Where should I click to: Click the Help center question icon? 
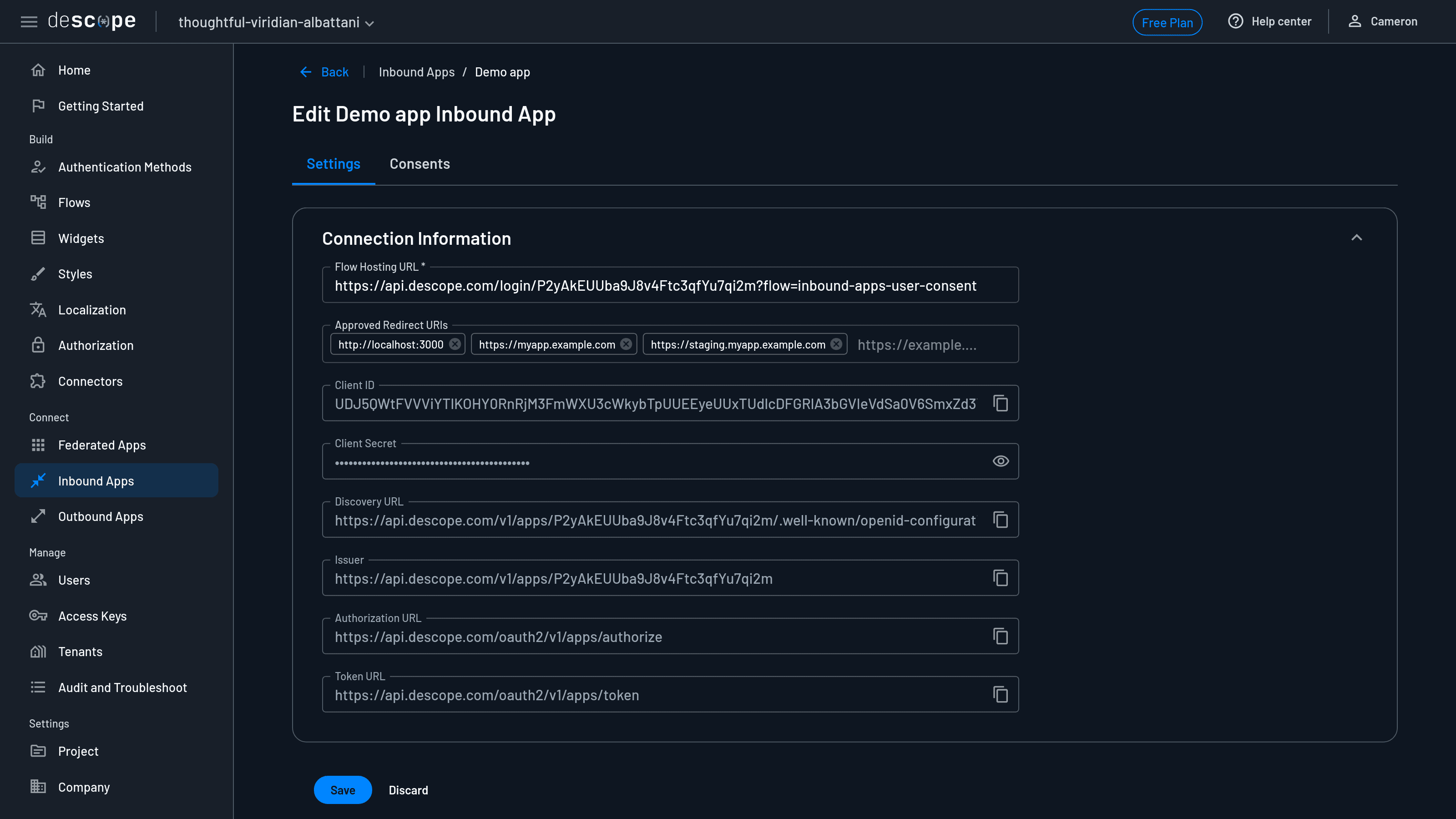point(1236,21)
